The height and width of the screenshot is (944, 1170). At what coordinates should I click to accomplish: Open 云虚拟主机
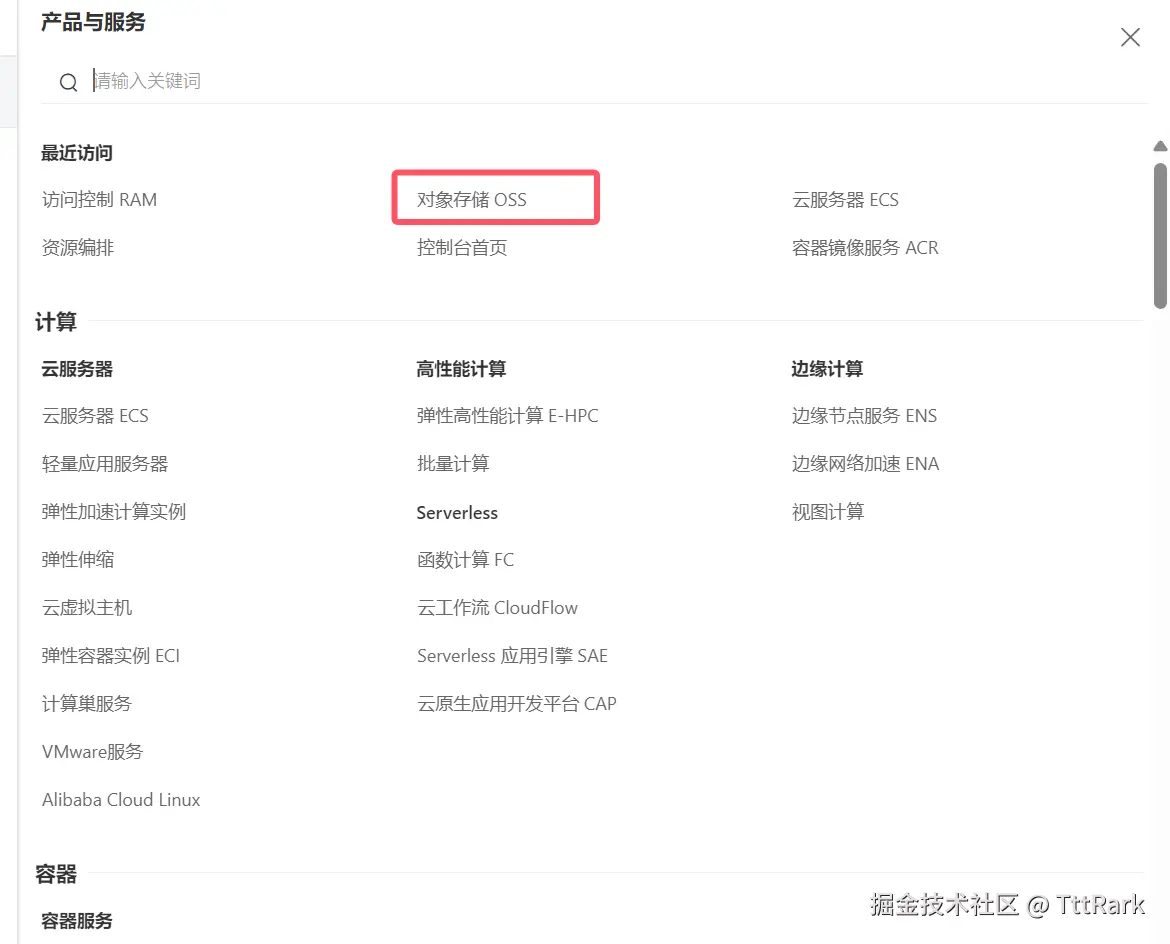coord(87,607)
